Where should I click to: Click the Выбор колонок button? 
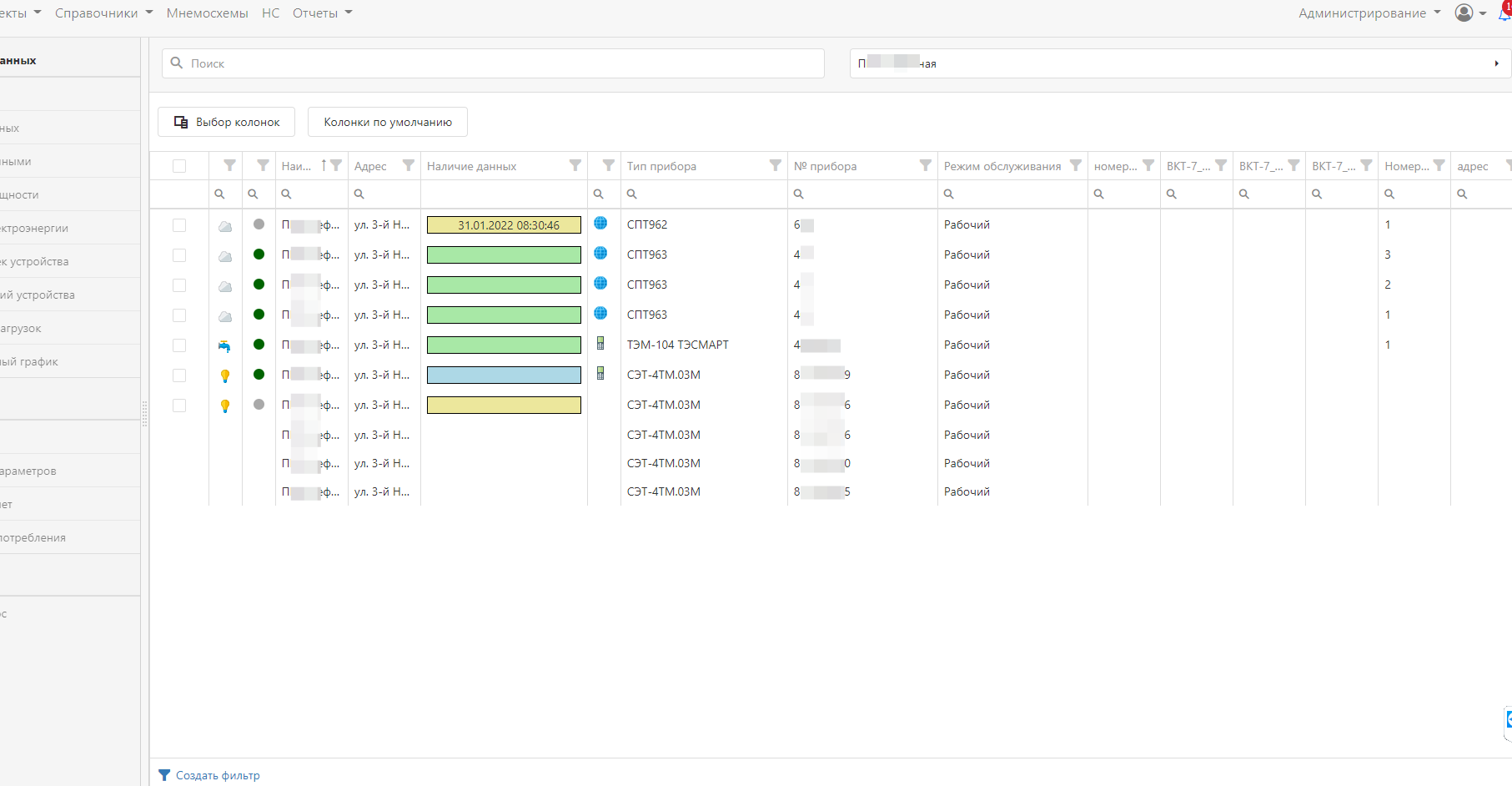(226, 122)
